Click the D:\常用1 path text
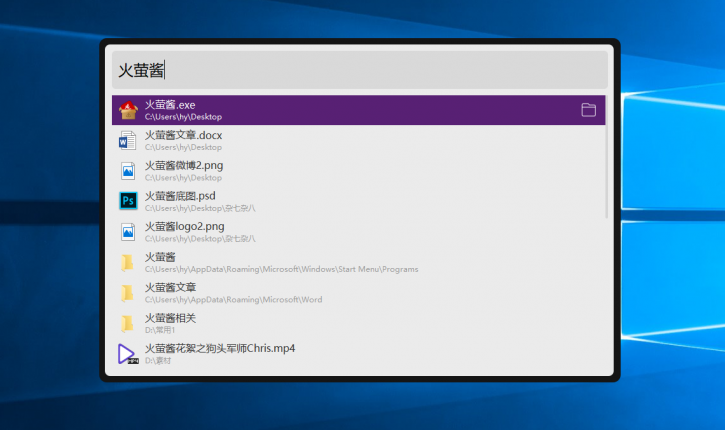Viewport: 725px width, 430px height. pyautogui.click(x=160, y=330)
